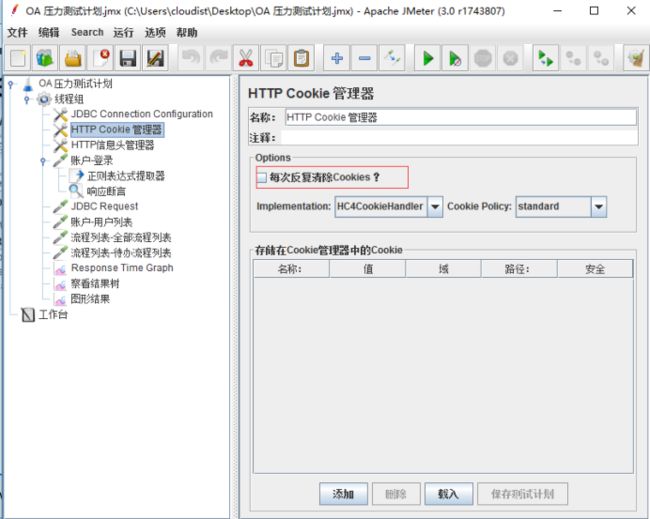The height and width of the screenshot is (519, 650).
Task: Click the Clear broom icon
Action: pyautogui.click(x=636, y=58)
